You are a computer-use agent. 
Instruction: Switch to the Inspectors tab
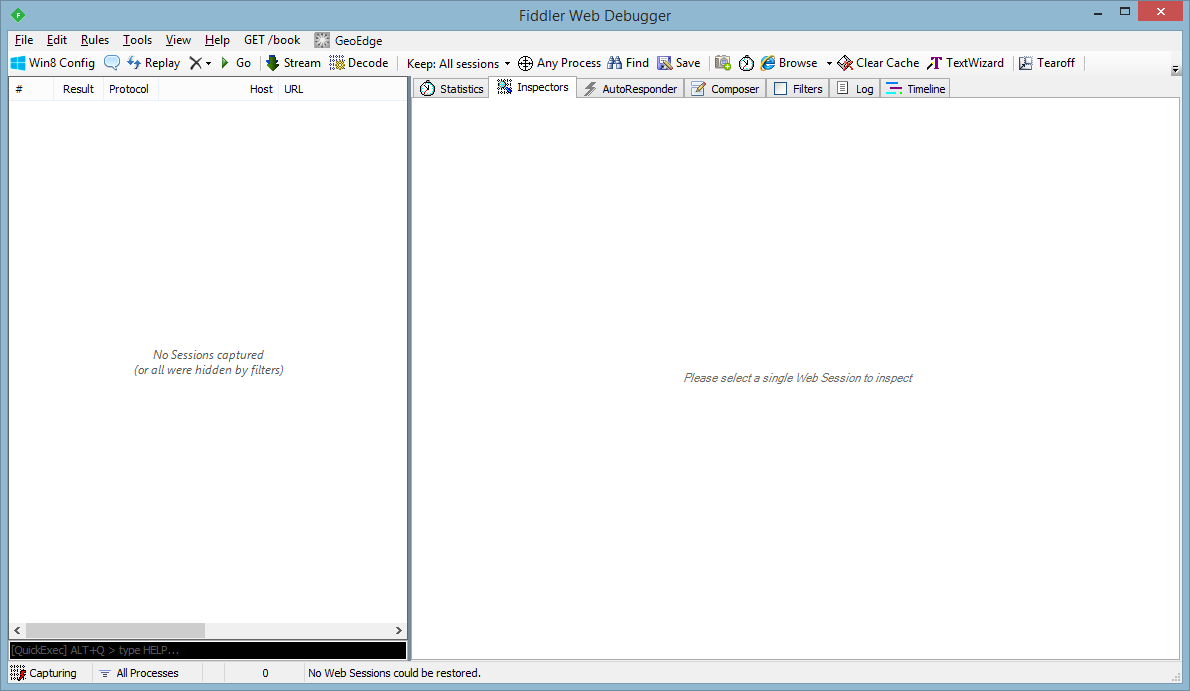click(533, 87)
